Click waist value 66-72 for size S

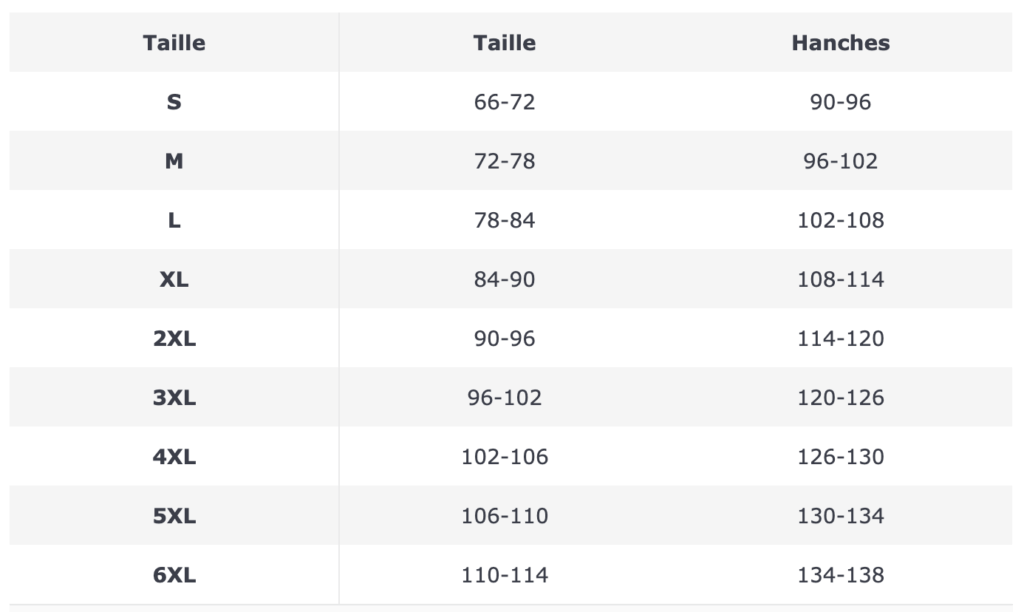pos(504,102)
